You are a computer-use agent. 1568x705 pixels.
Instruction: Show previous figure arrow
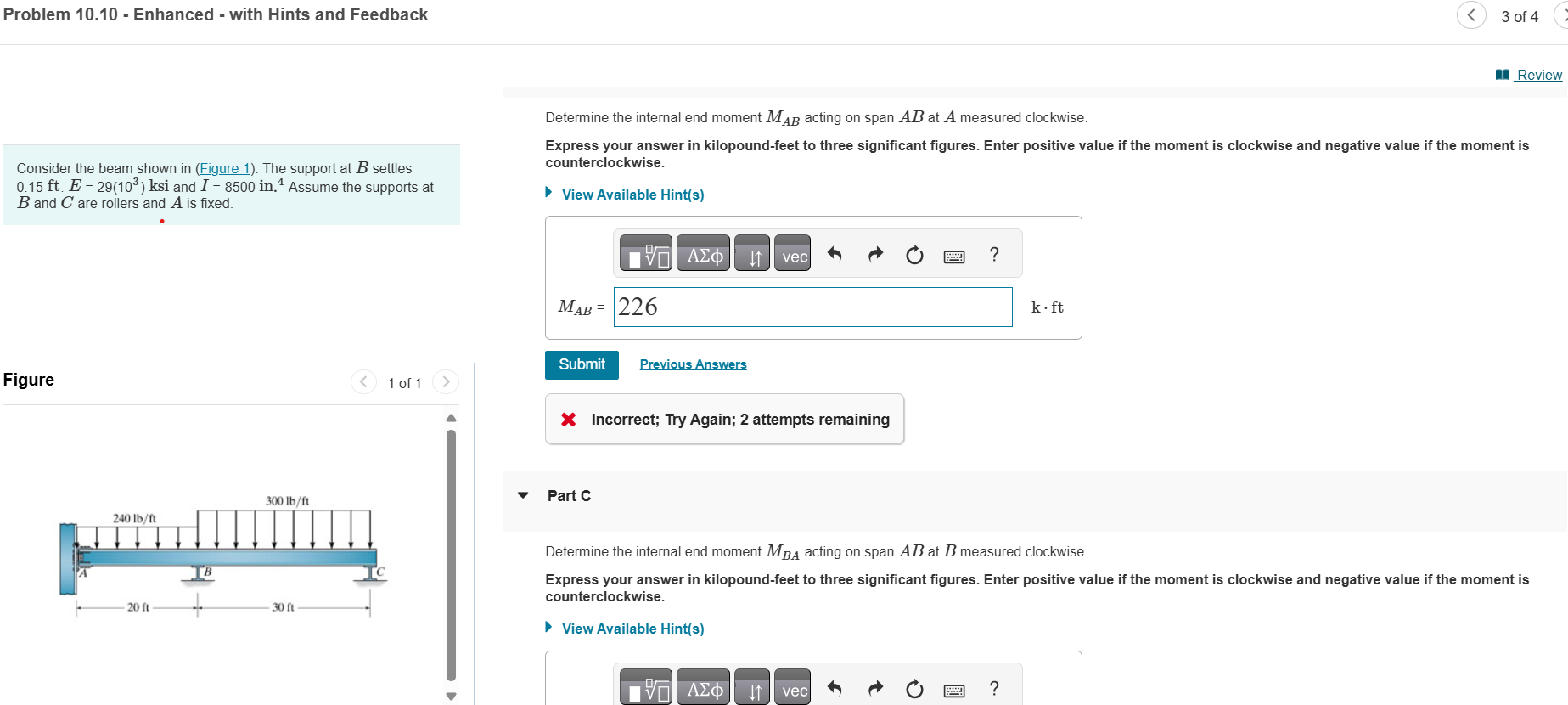(x=363, y=382)
